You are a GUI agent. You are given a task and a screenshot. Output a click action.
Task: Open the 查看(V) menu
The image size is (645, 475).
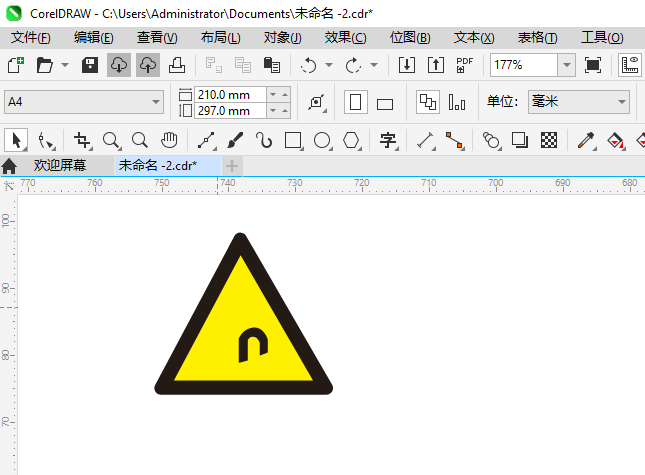point(157,38)
